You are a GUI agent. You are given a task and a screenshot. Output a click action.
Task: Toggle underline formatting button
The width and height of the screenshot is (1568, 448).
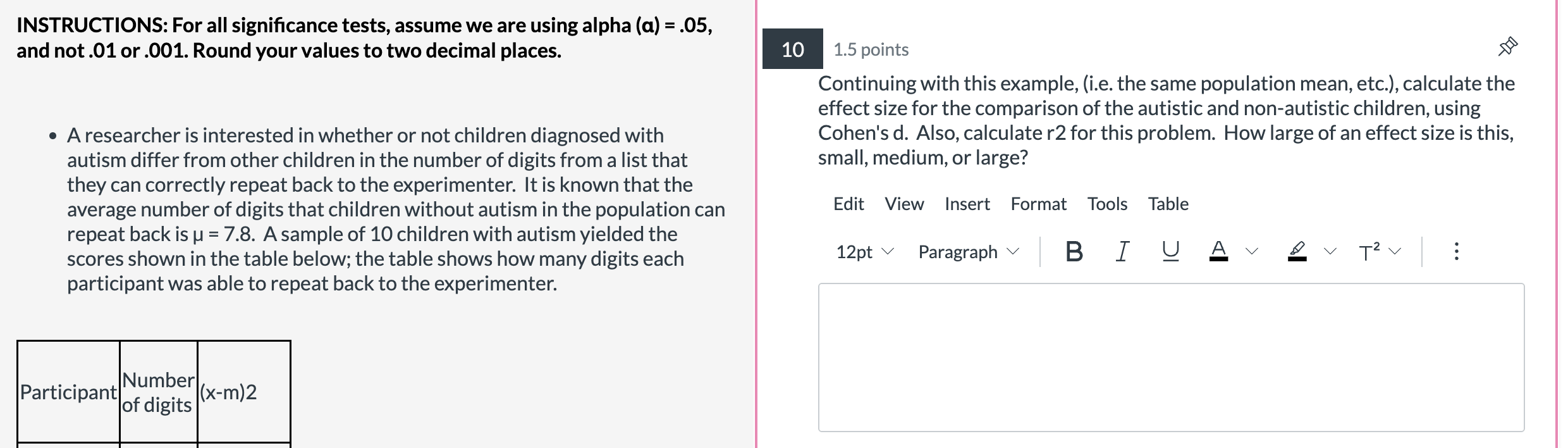1170,252
